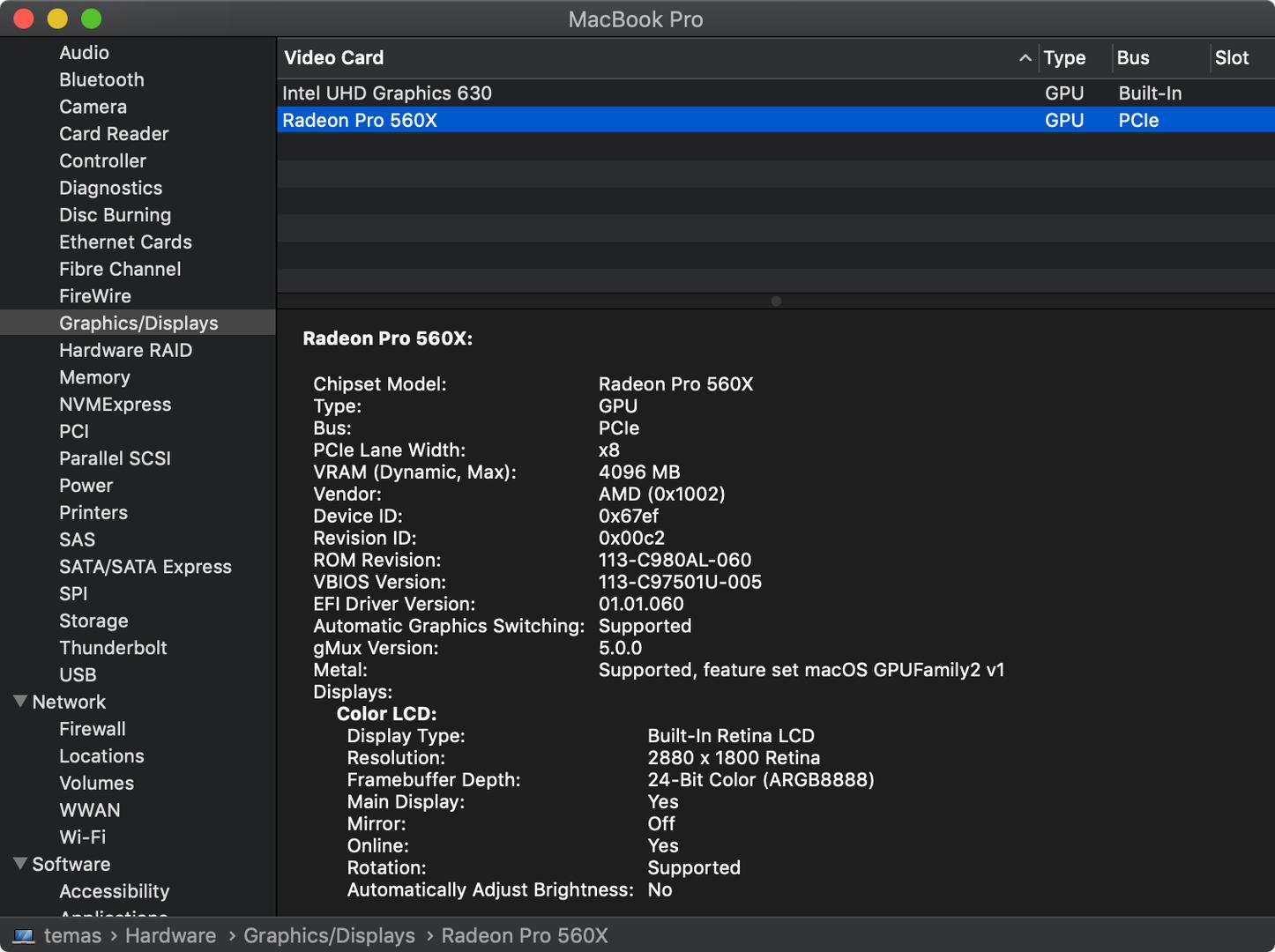Image resolution: width=1275 pixels, height=952 pixels.
Task: Open PCI in the sidebar
Action: (74, 432)
